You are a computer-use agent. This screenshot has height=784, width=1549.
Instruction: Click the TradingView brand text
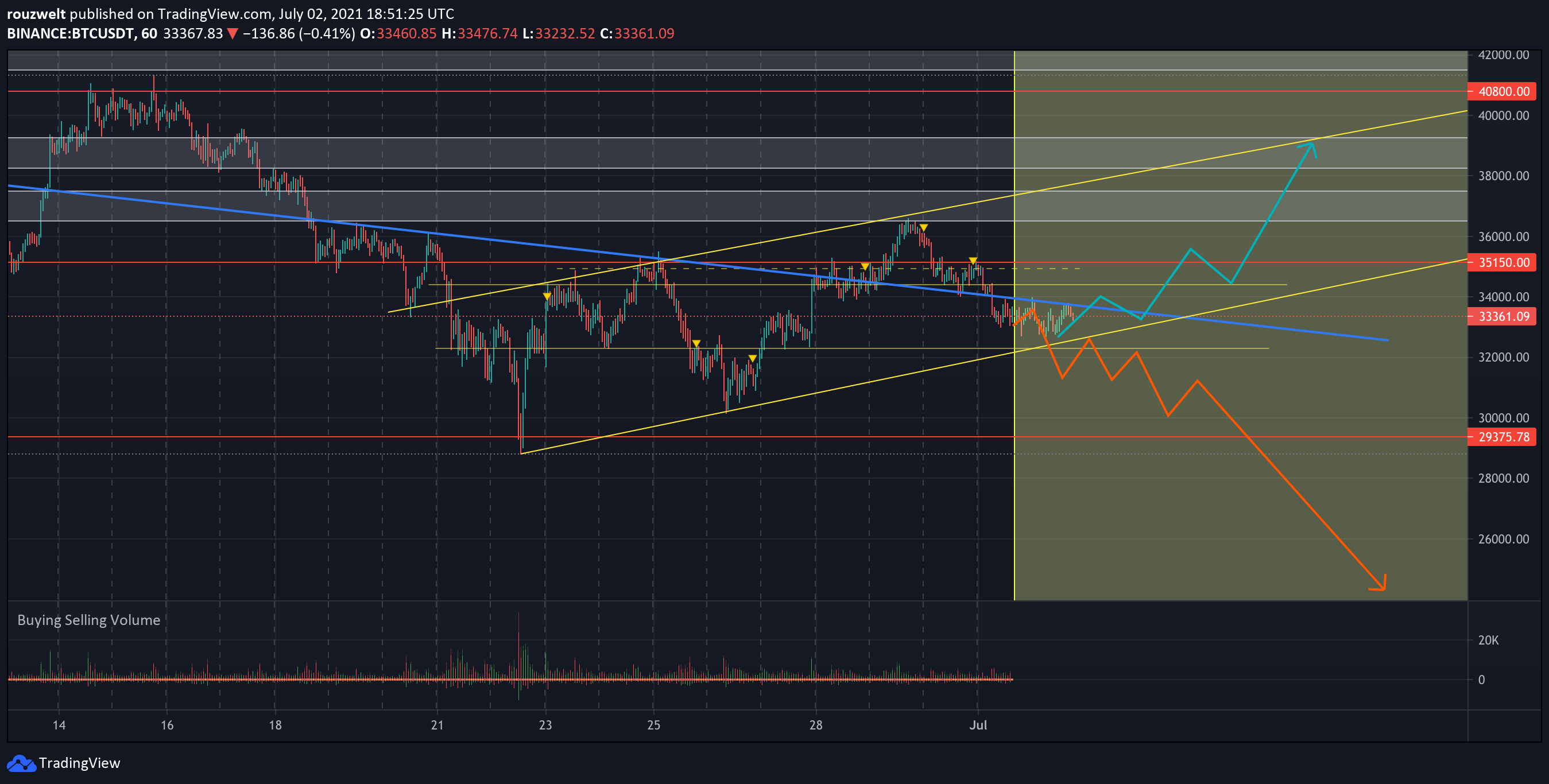click(x=79, y=763)
